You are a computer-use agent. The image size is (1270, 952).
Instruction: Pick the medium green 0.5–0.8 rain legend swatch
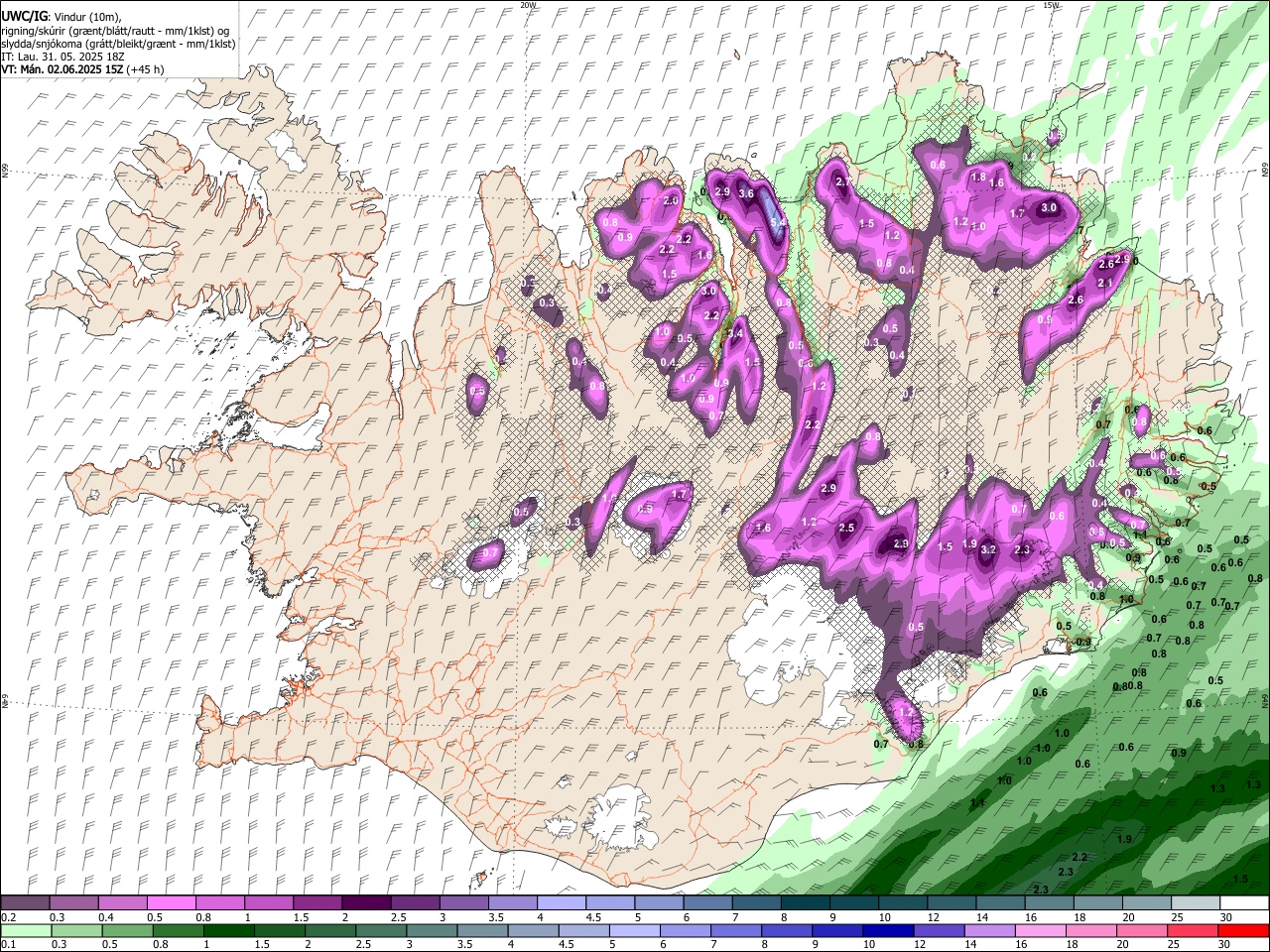(127, 930)
